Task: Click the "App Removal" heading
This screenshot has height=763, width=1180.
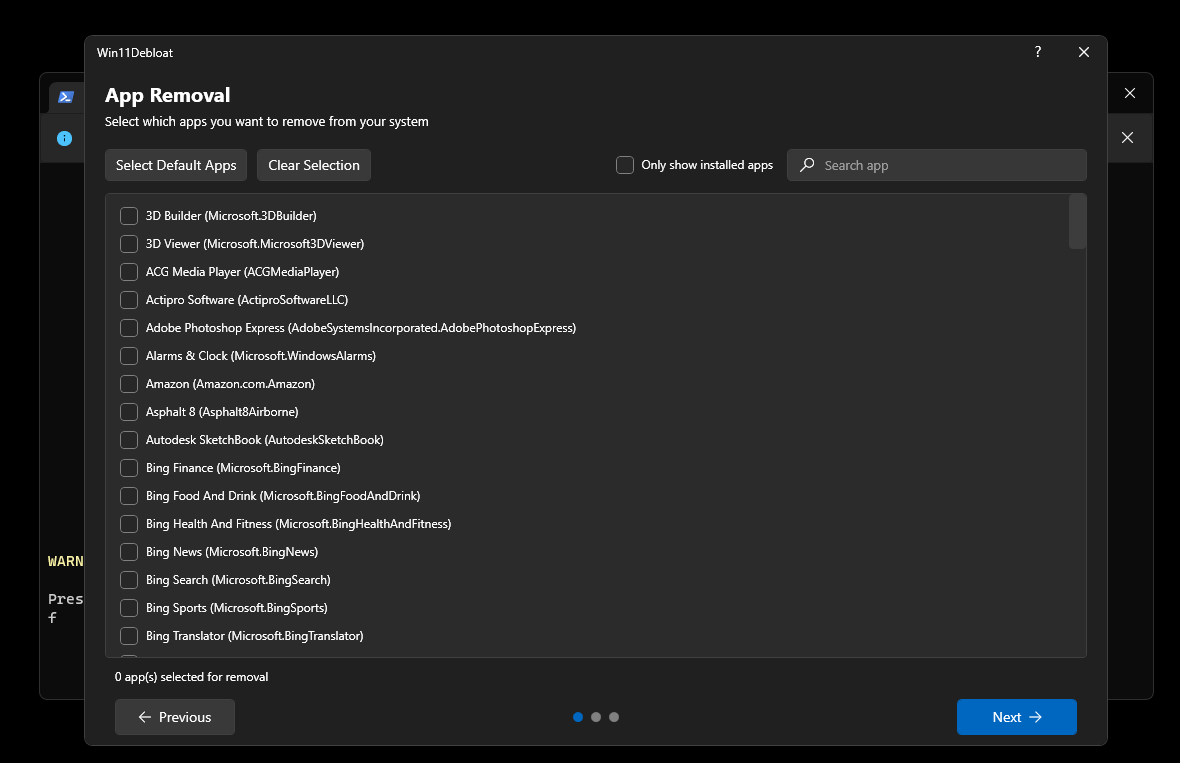Action: click(167, 96)
